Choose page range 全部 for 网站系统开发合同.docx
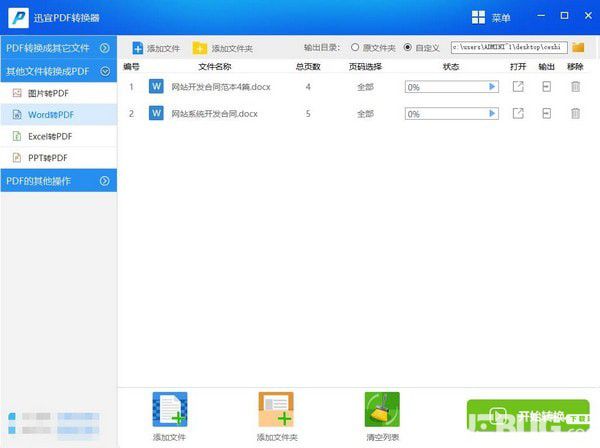600x448 pixels. tap(365, 114)
